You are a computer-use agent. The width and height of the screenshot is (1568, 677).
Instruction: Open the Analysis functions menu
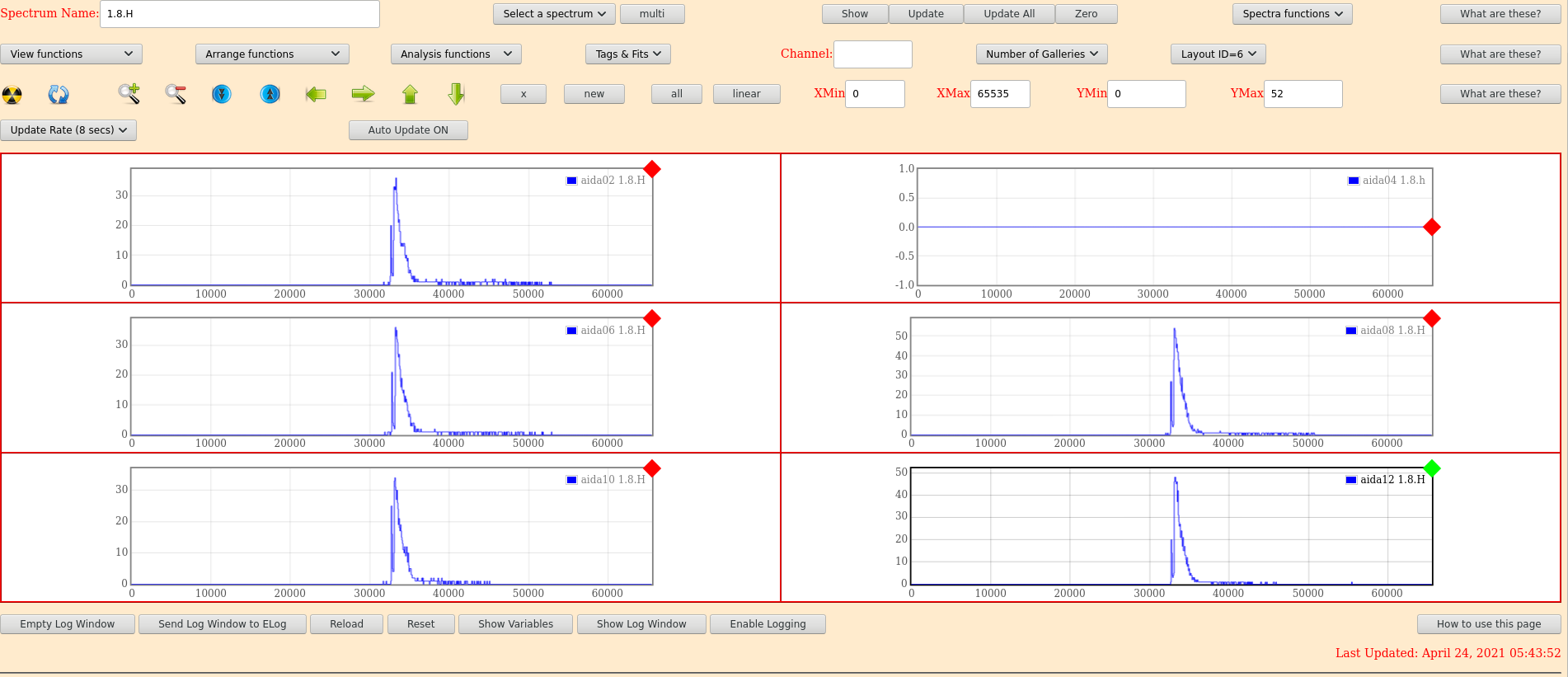455,54
